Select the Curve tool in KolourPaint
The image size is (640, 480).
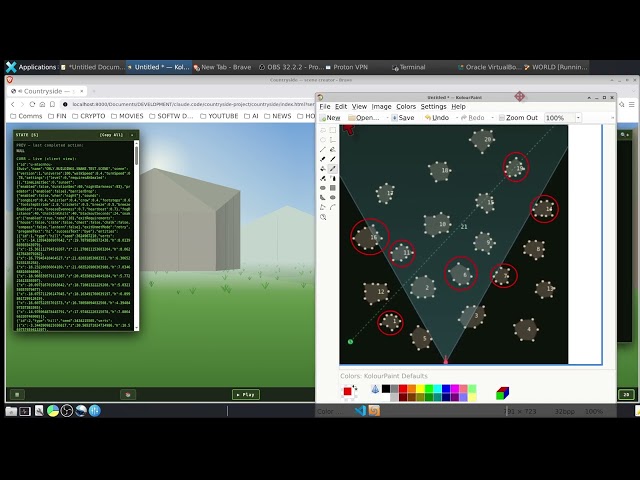(x=333, y=207)
